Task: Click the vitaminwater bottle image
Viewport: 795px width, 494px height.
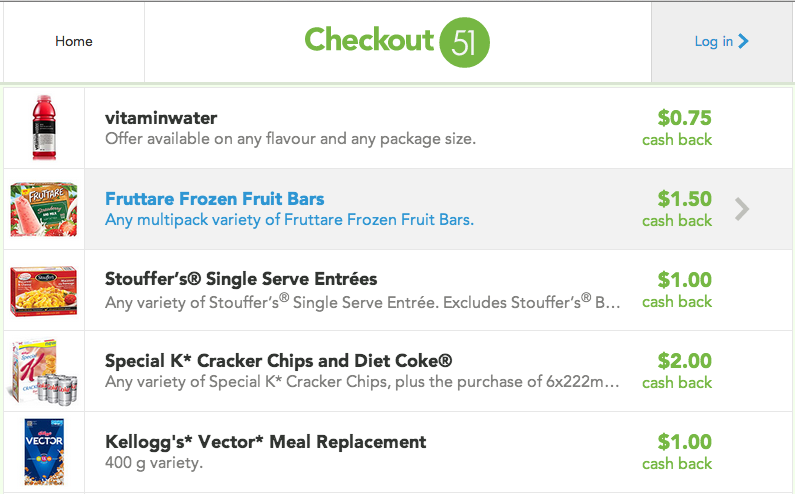Action: pyautogui.click(x=43, y=127)
